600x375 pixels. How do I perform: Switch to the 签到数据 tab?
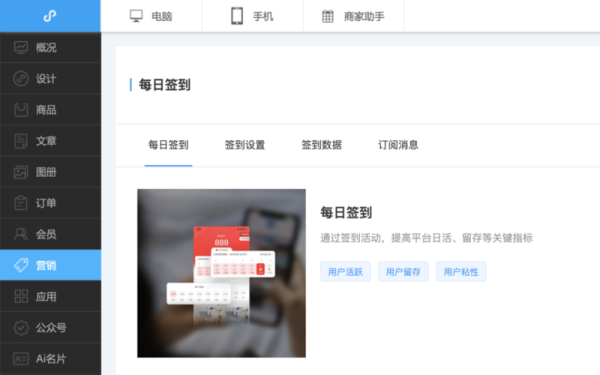(x=321, y=145)
